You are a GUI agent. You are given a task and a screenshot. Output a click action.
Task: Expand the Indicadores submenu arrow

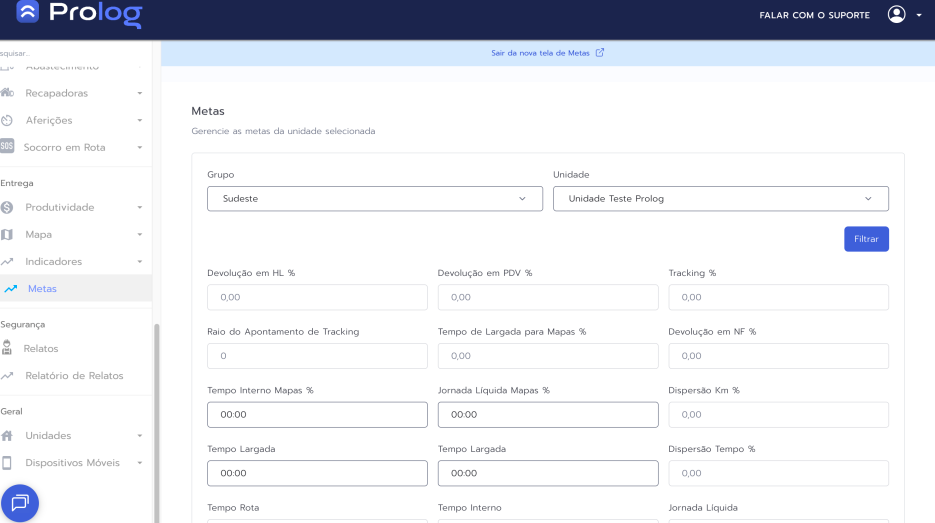tap(140, 262)
